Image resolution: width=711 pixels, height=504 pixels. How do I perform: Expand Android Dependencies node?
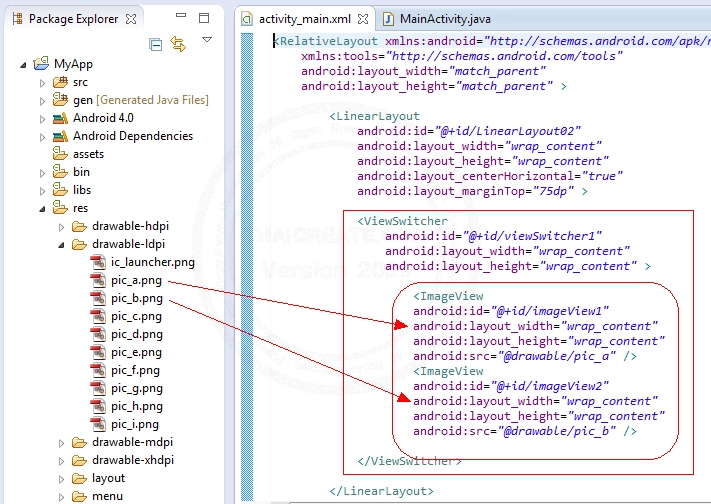43,137
